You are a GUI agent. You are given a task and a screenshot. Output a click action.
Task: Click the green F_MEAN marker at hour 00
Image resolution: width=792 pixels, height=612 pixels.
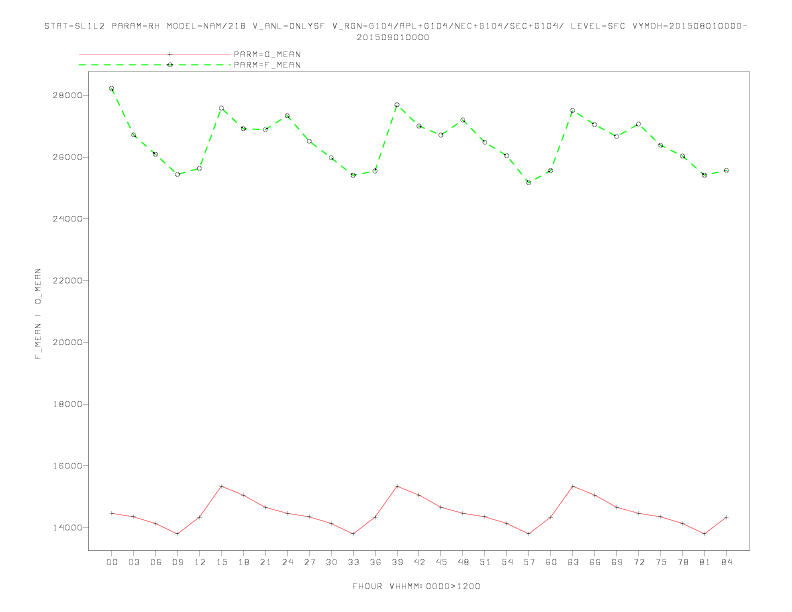[x=112, y=88]
